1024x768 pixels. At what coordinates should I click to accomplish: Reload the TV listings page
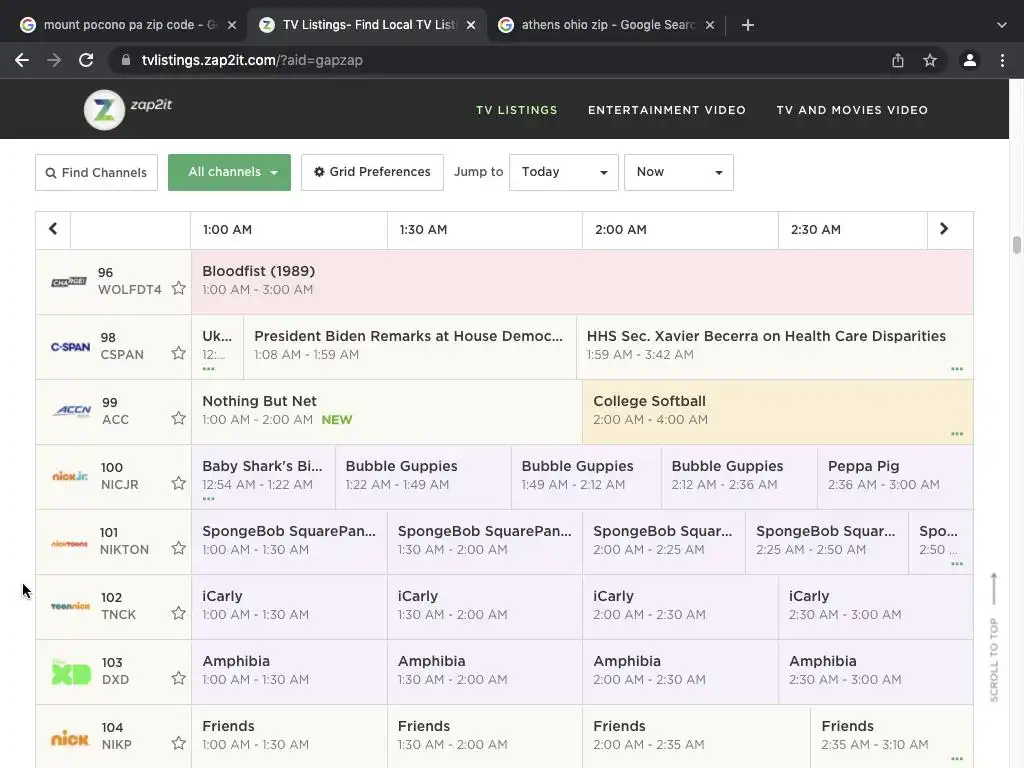(x=86, y=60)
